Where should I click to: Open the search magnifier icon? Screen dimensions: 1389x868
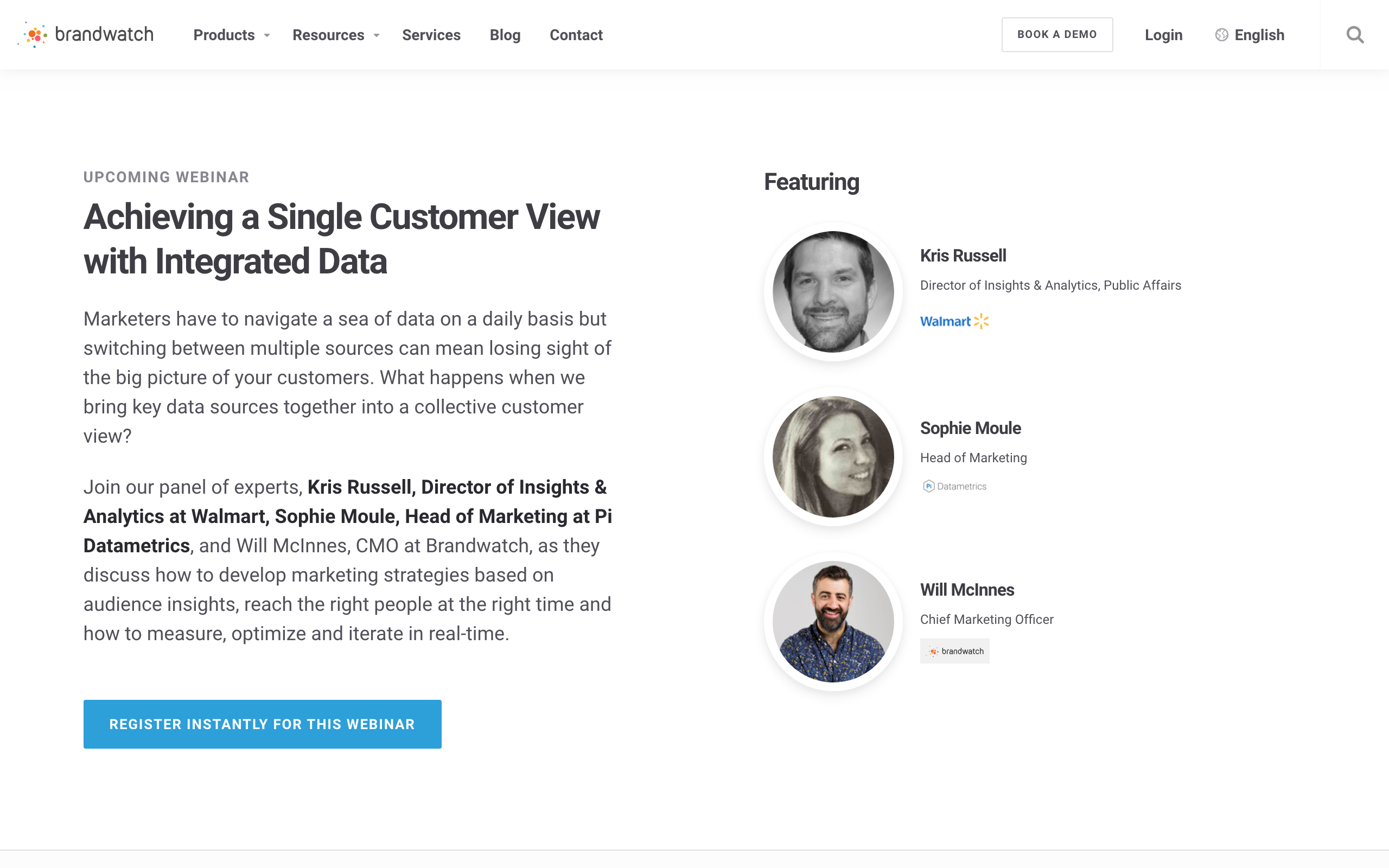pos(1355,35)
